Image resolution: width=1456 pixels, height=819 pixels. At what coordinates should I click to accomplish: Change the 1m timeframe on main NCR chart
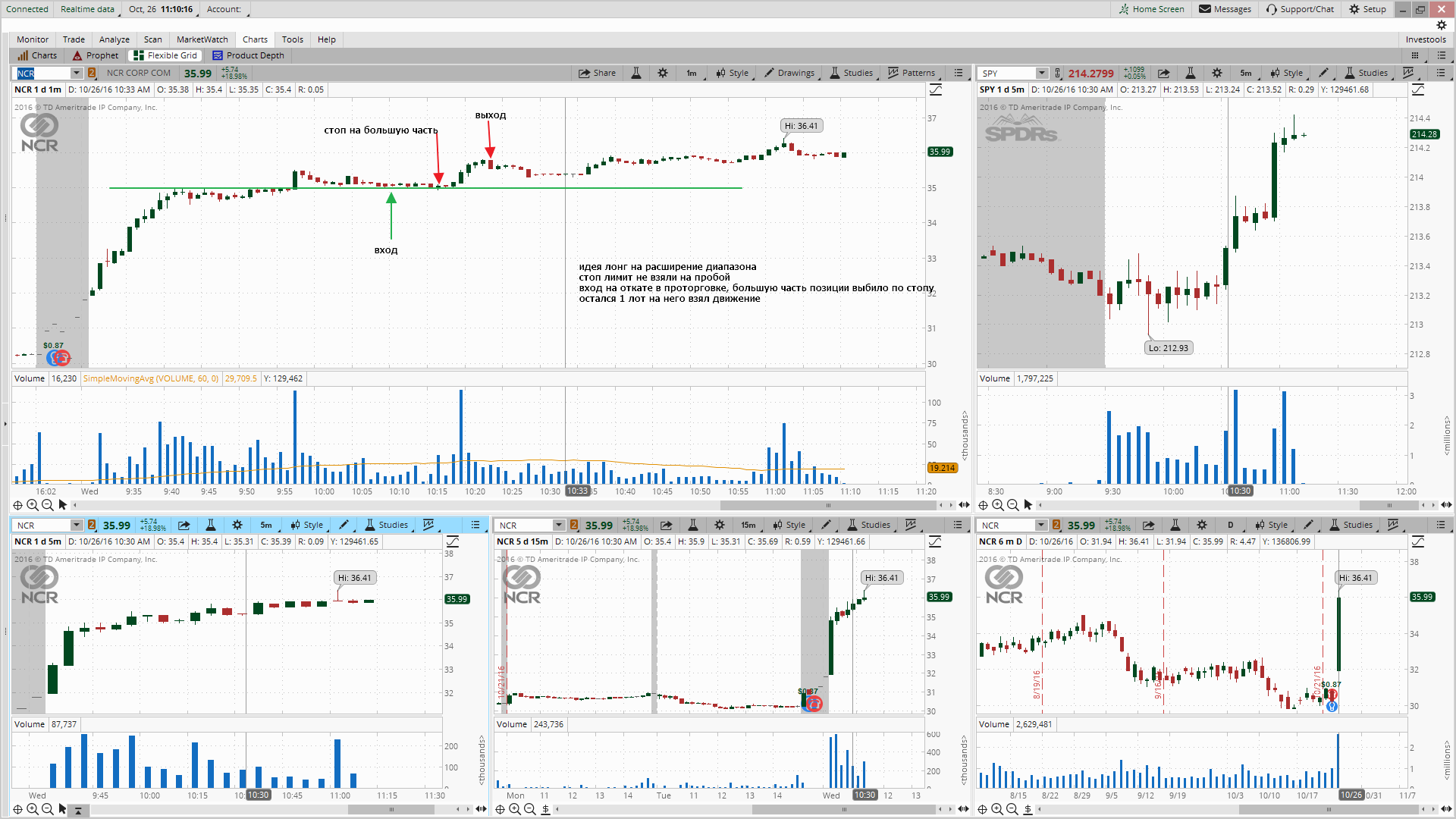[692, 73]
